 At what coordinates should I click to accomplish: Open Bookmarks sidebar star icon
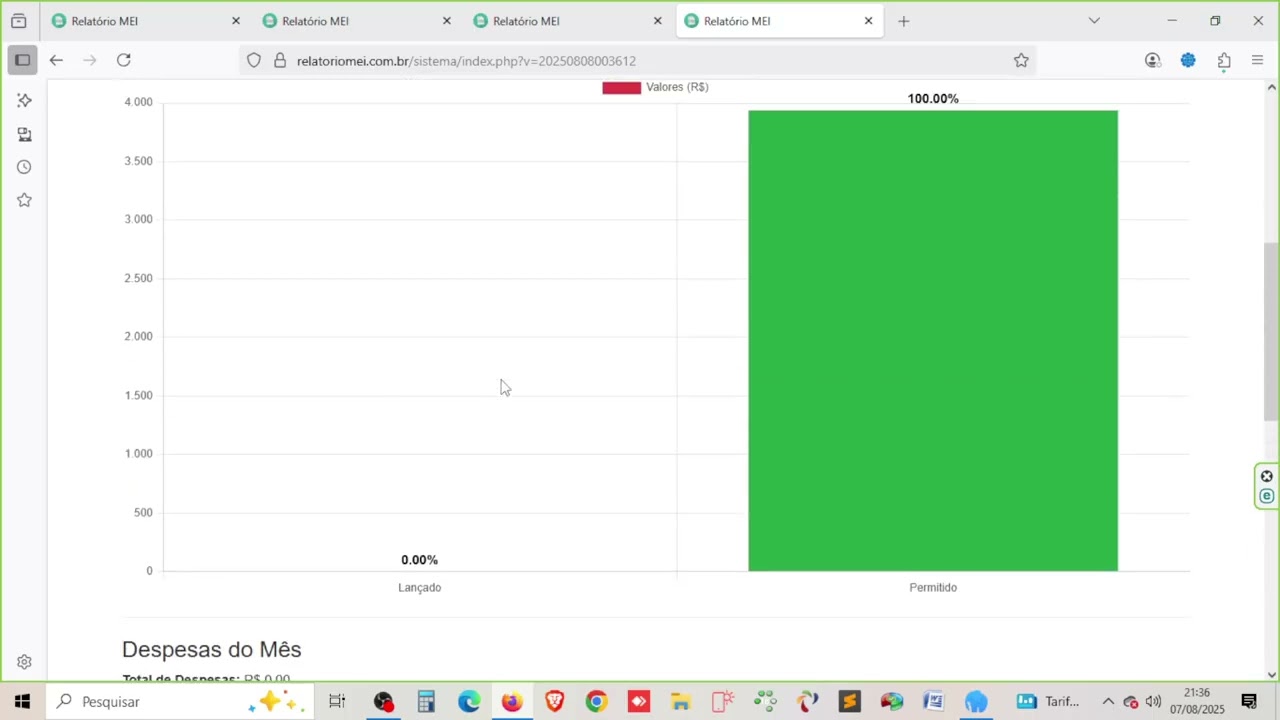[x=24, y=200]
